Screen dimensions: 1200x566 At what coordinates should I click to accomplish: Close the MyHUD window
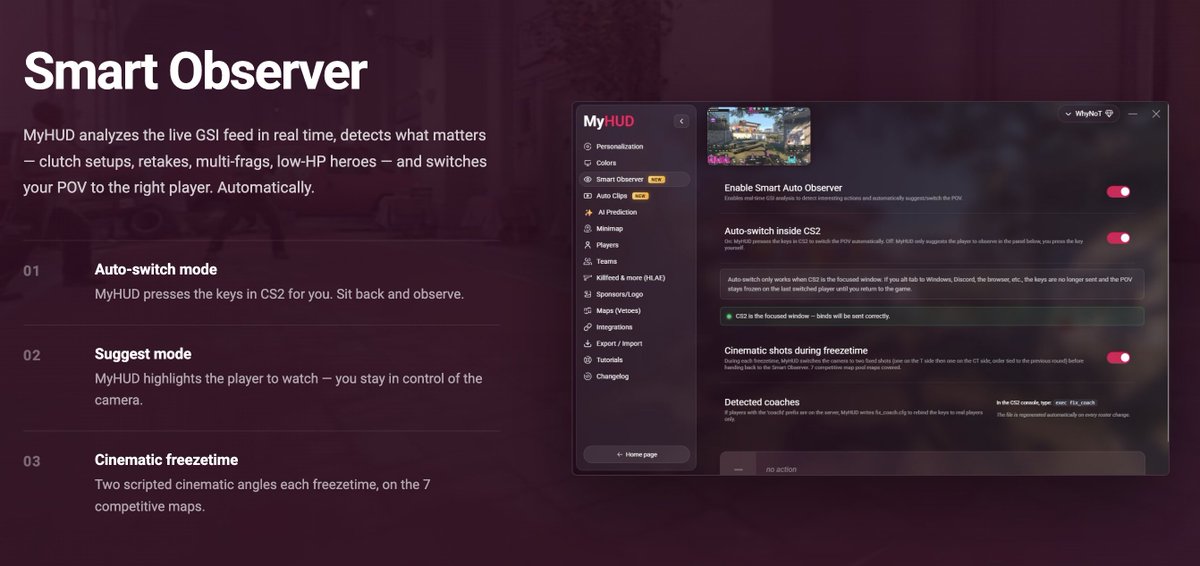(x=1156, y=114)
